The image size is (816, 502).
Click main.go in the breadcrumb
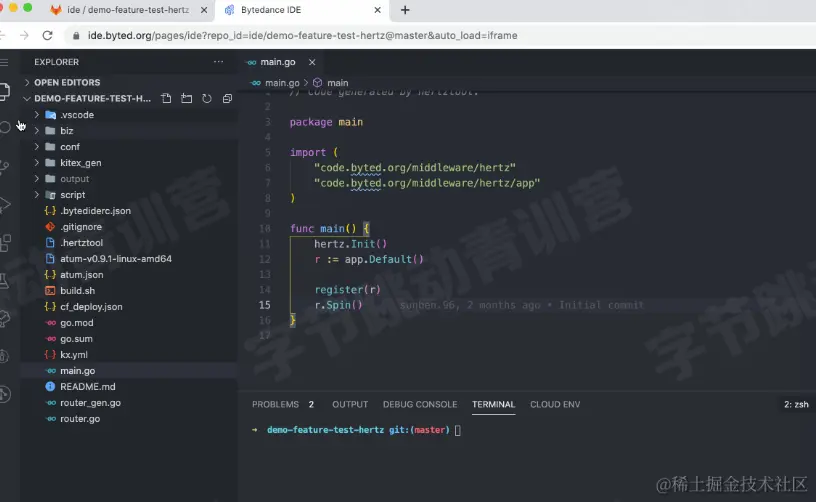coord(282,83)
